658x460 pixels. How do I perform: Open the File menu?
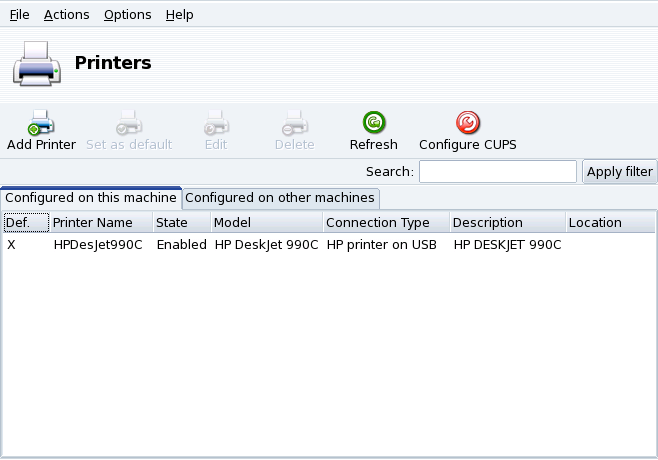click(x=19, y=15)
